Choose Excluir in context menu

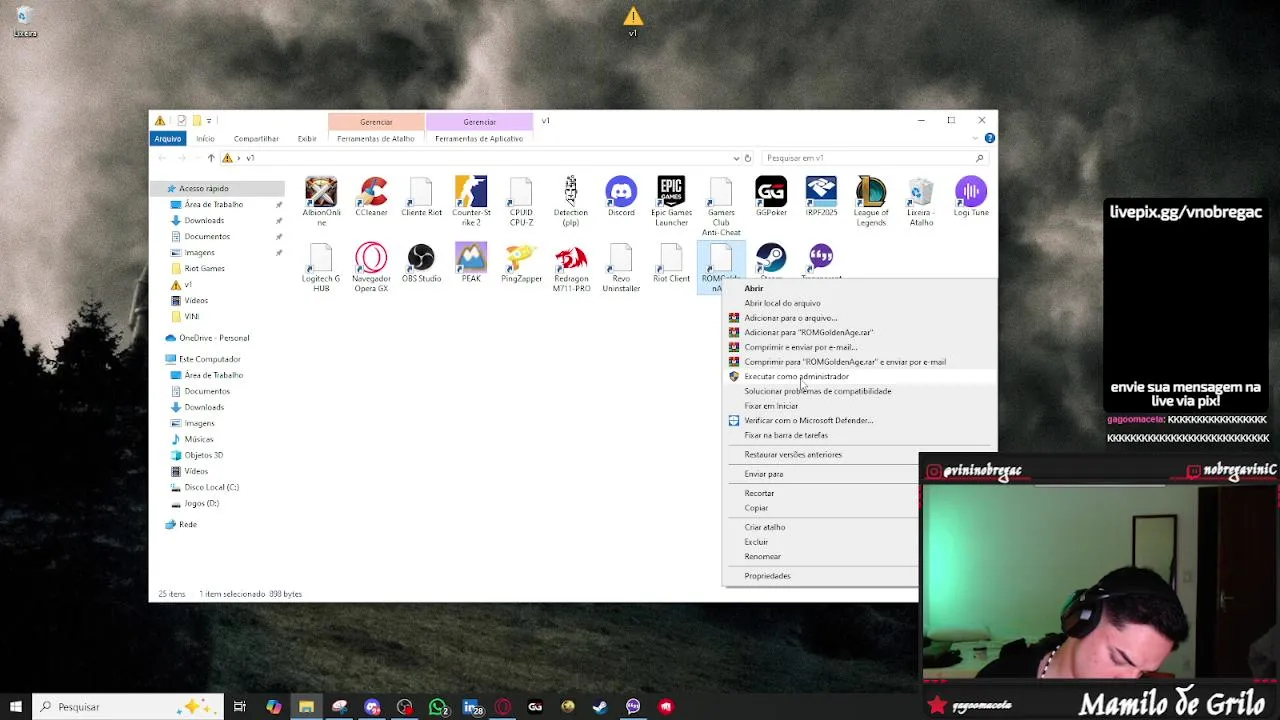click(x=756, y=542)
